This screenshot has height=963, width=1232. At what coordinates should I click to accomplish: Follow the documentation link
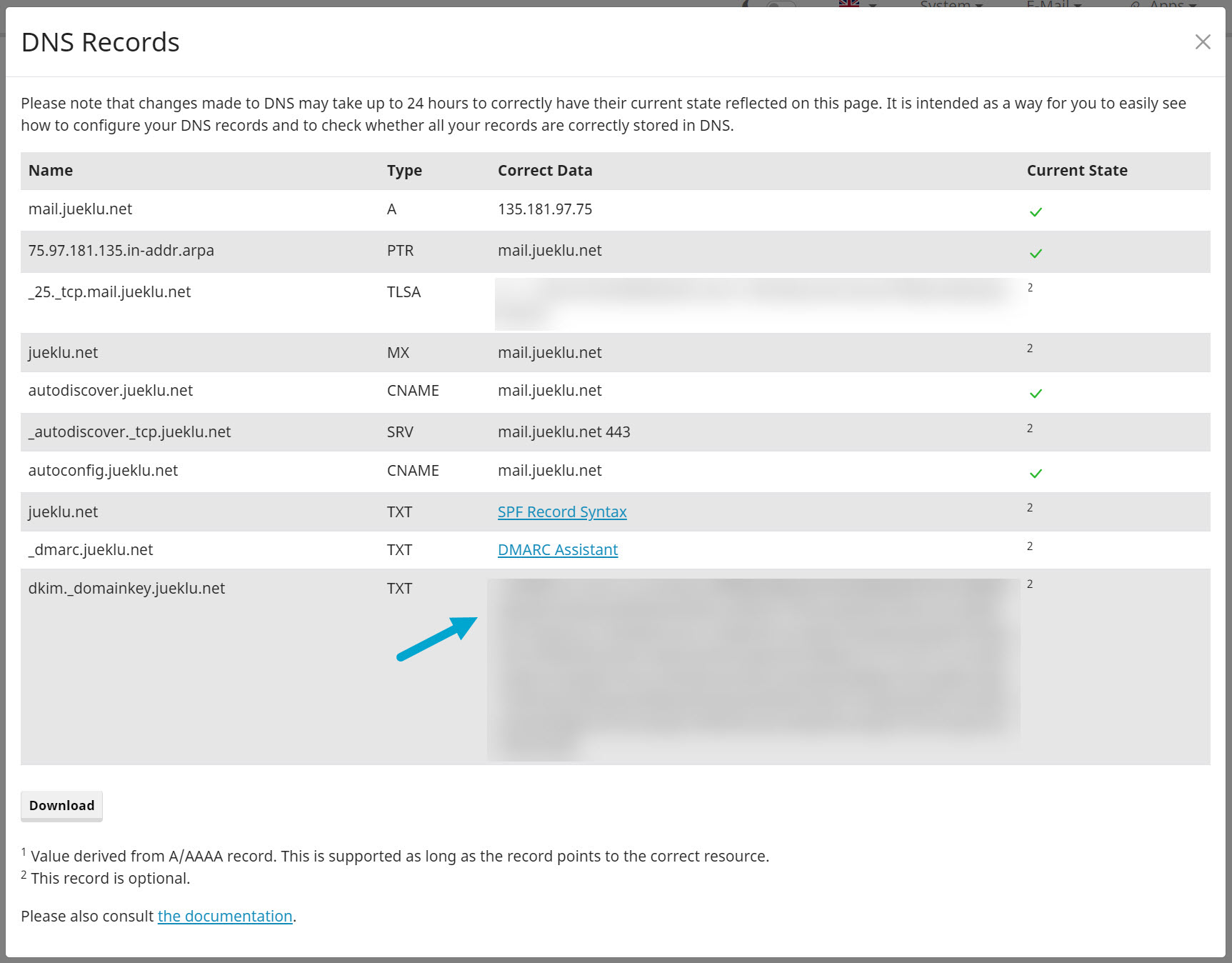coord(225,917)
